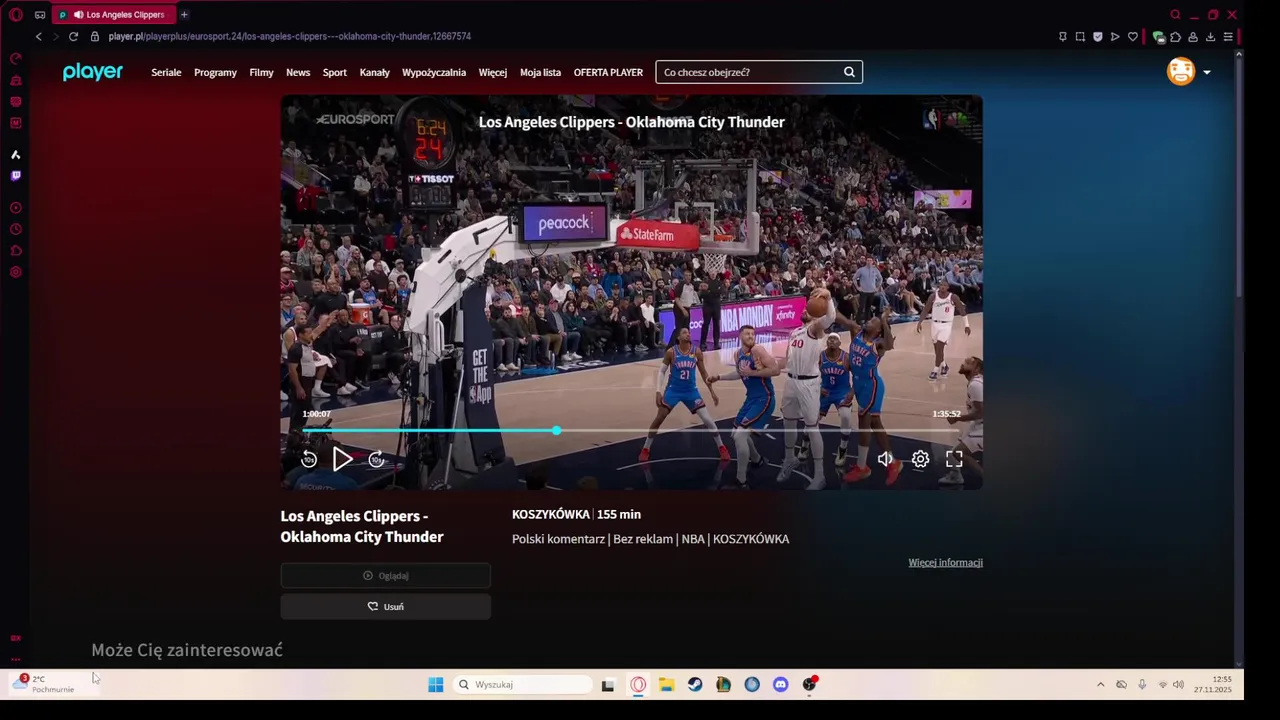The height and width of the screenshot is (720, 1280).
Task: Open the tab islands/workspaces icon
Action: [40, 15]
